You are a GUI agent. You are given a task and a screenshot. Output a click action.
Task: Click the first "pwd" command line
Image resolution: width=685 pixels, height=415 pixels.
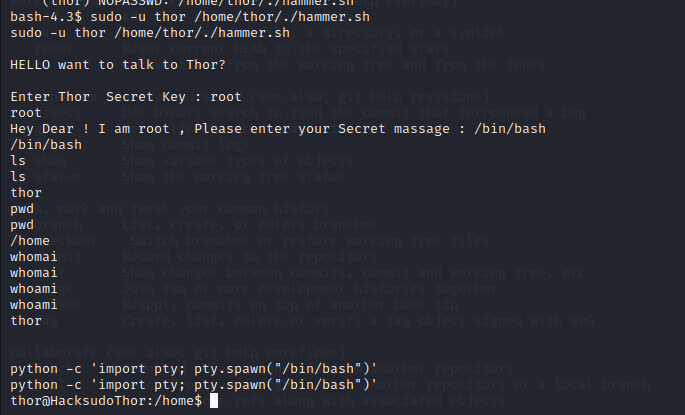click(22, 209)
